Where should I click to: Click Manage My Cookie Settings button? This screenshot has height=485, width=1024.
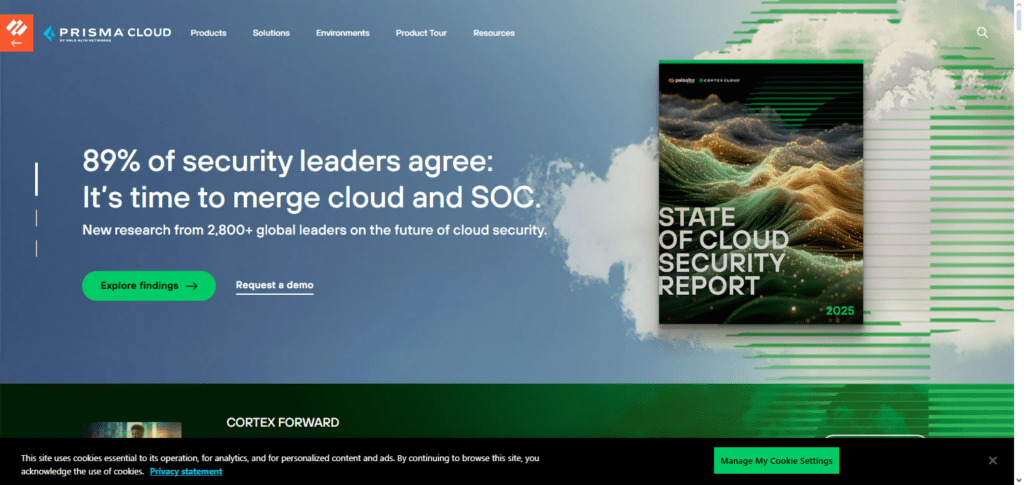pos(776,461)
